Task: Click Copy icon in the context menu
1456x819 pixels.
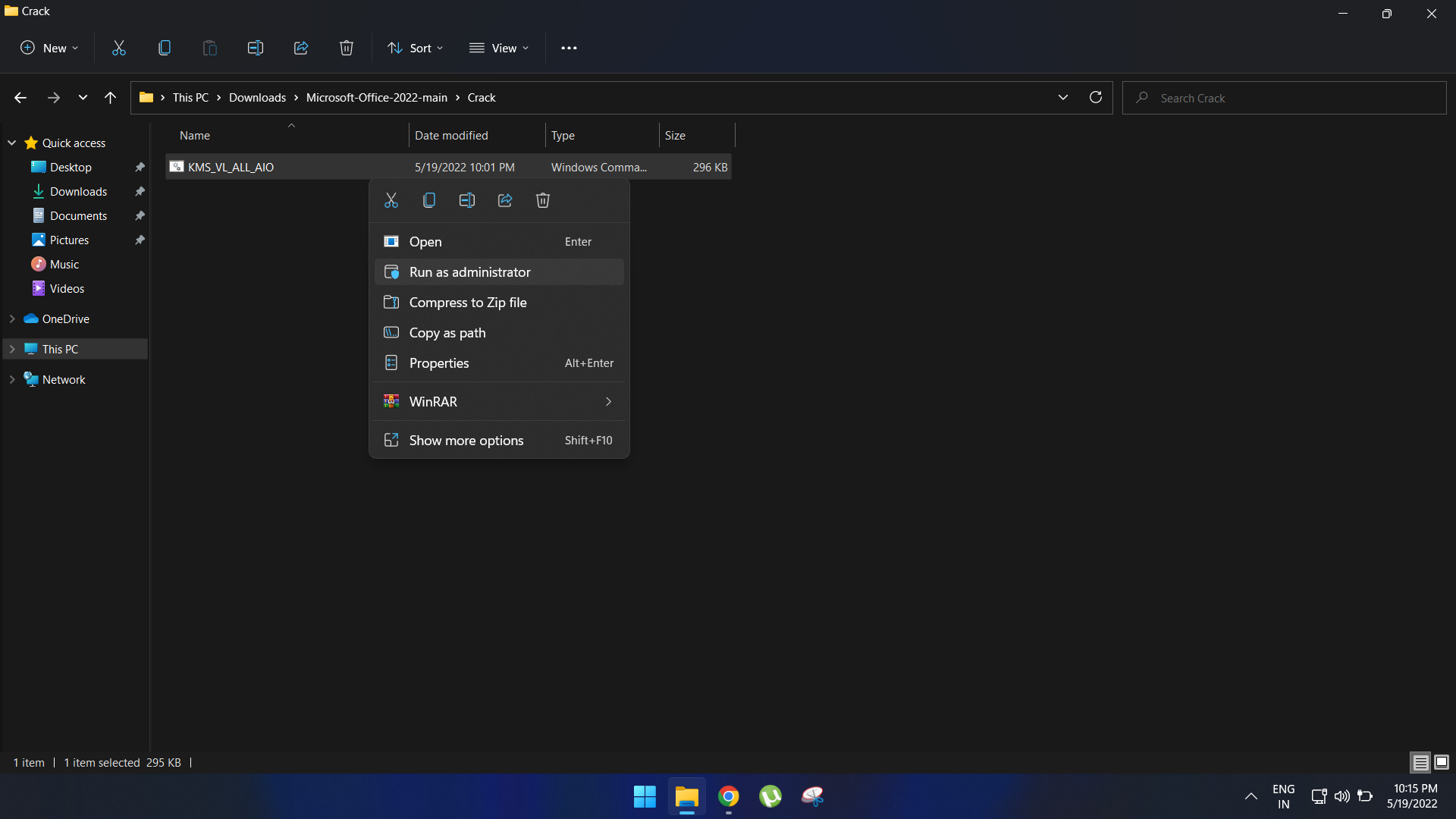Action: pyautogui.click(x=429, y=200)
